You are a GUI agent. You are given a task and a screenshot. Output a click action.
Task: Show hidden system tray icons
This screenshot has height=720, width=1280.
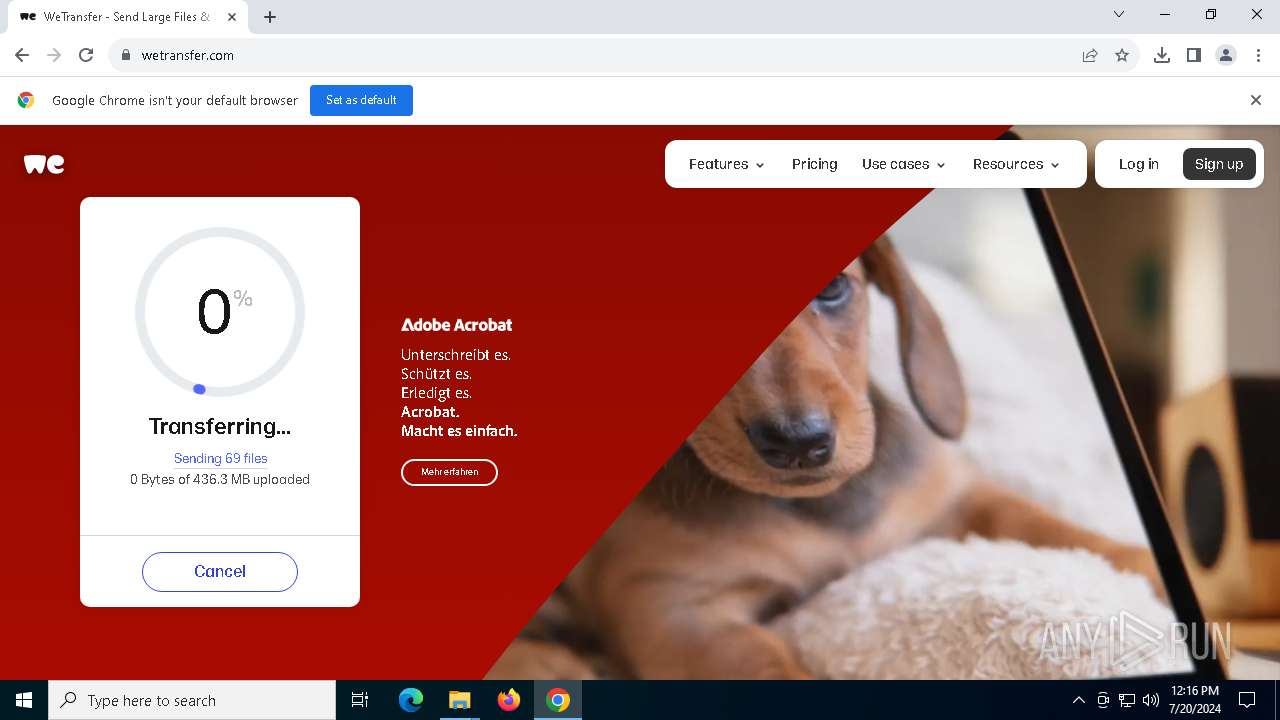point(1078,700)
